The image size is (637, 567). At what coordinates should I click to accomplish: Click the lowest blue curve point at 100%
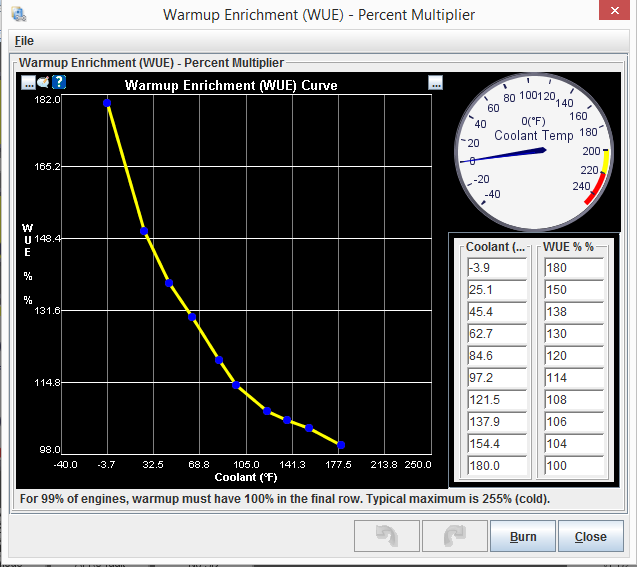[341, 445]
